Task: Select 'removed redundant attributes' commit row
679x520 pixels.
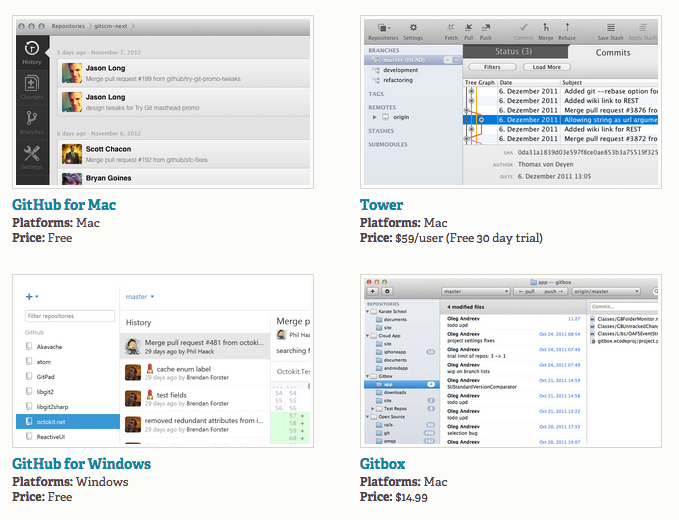Action: [x=195, y=425]
